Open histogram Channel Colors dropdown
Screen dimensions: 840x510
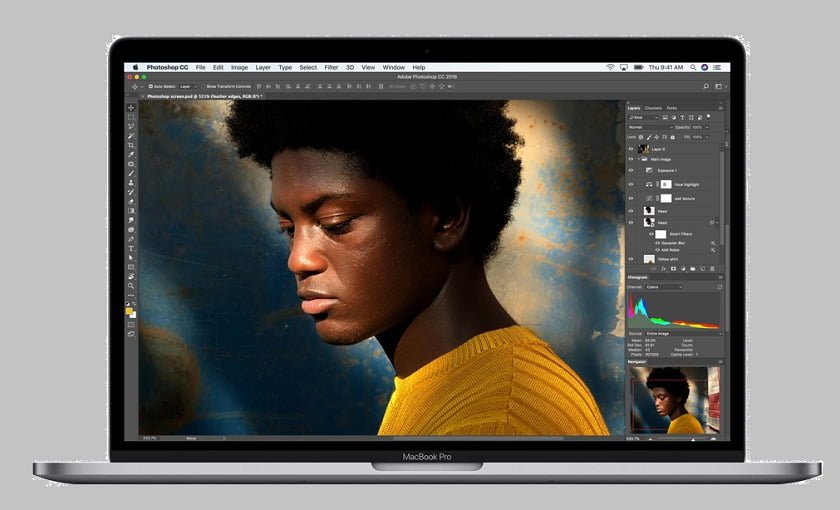[x=663, y=287]
